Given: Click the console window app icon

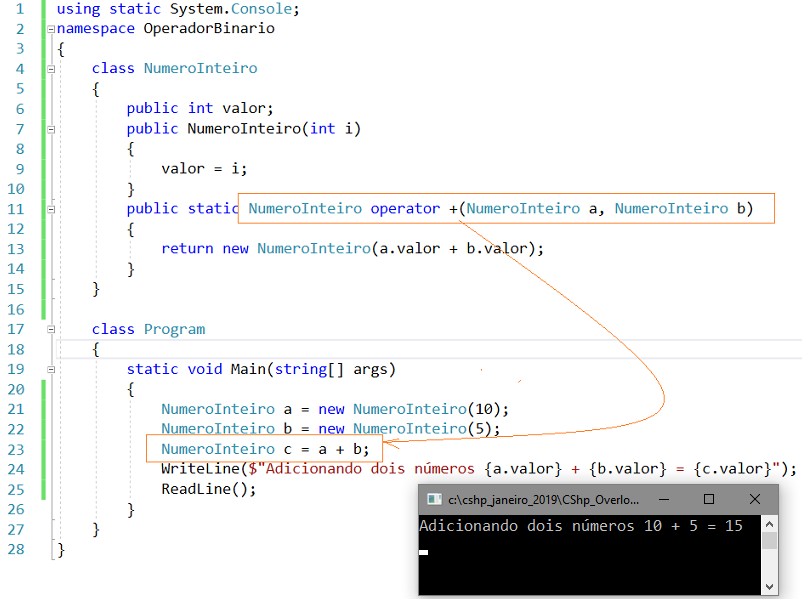Looking at the screenshot, I should pos(434,499).
